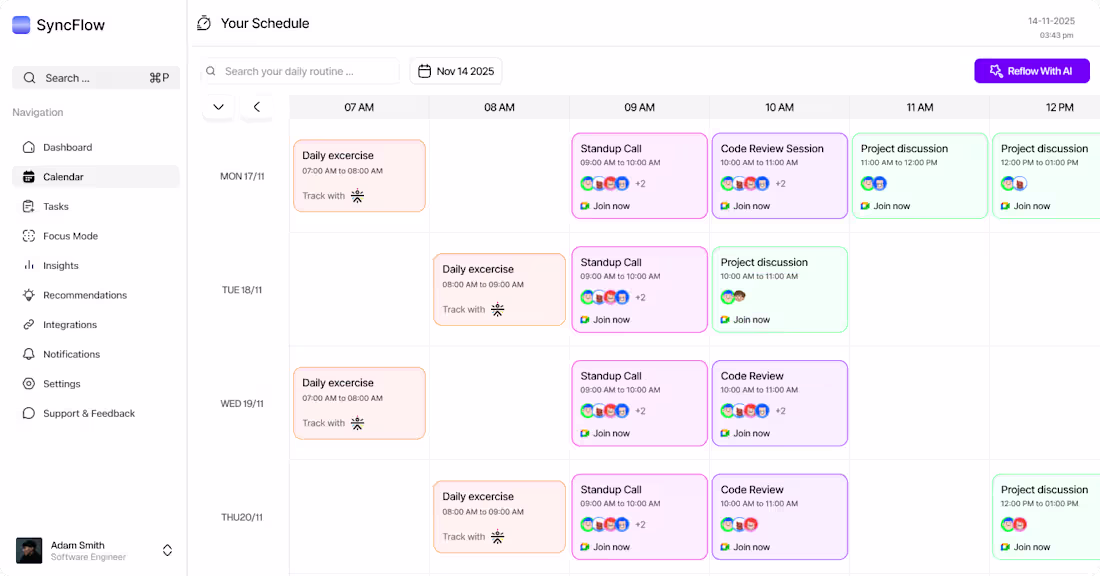Screen dimensions: 1100x576
Task: Open the Nov 14 2025 date picker
Action: pos(456,71)
